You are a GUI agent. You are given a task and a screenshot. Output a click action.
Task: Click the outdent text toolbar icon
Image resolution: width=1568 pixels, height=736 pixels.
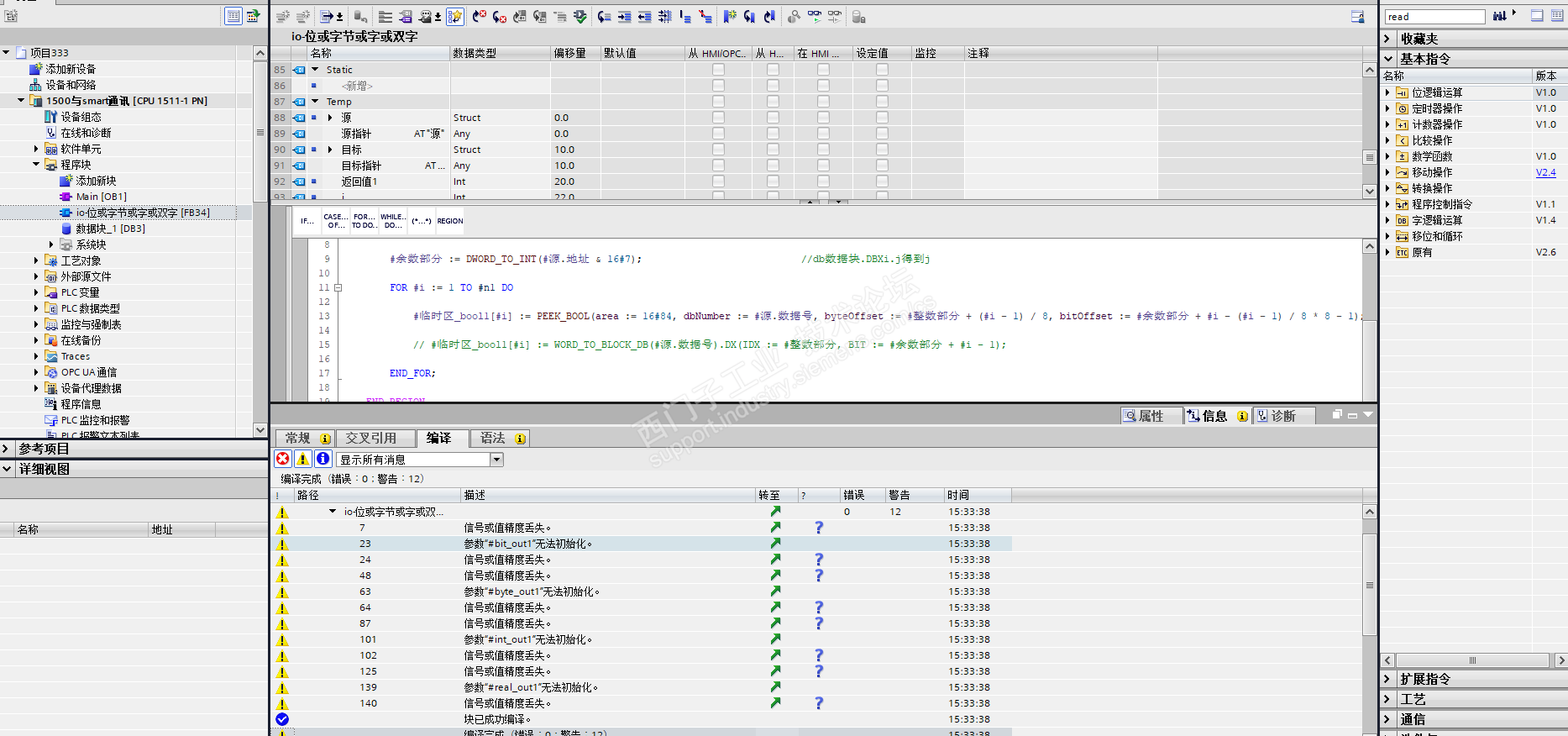coord(645,17)
